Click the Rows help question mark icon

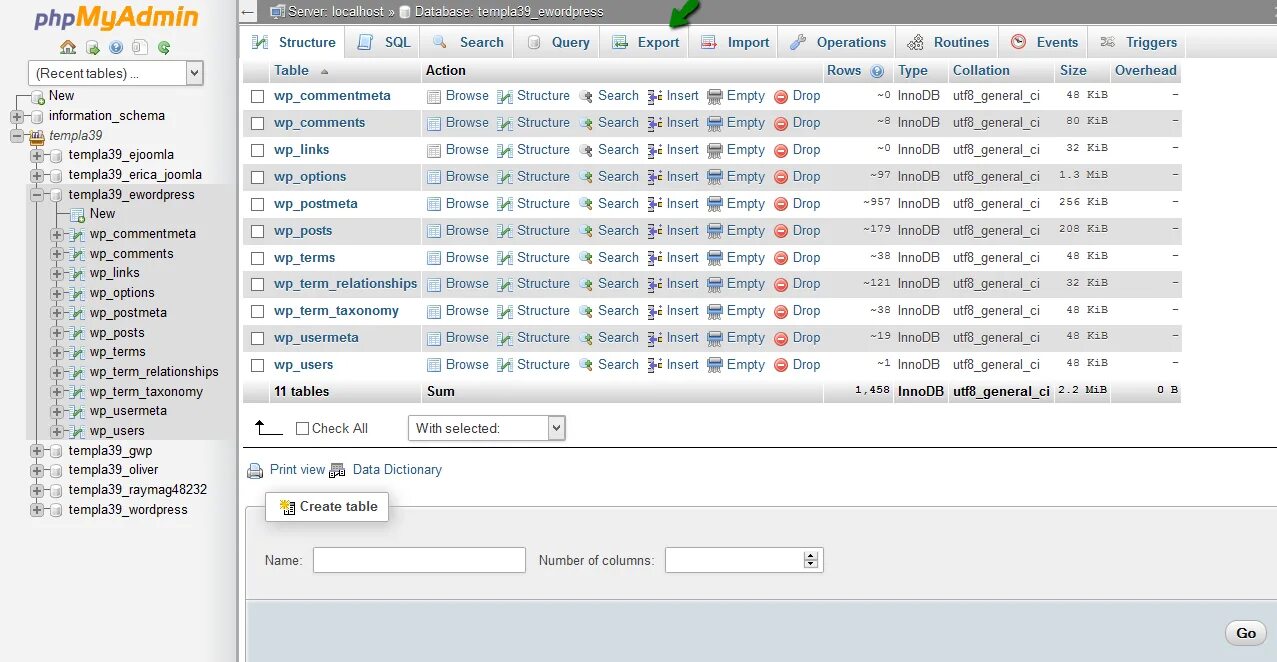(x=877, y=71)
